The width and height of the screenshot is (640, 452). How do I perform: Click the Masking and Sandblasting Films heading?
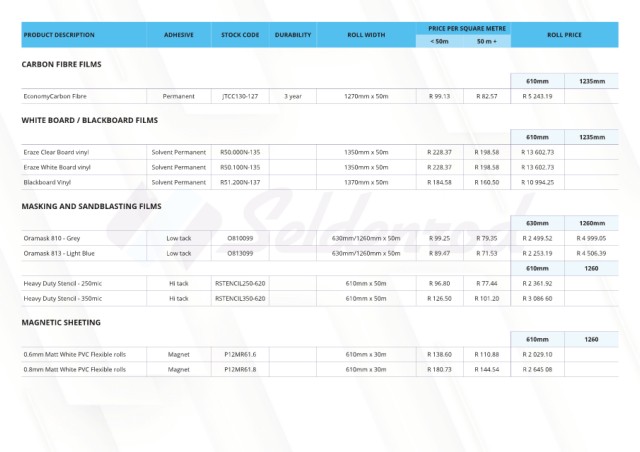tap(91, 206)
